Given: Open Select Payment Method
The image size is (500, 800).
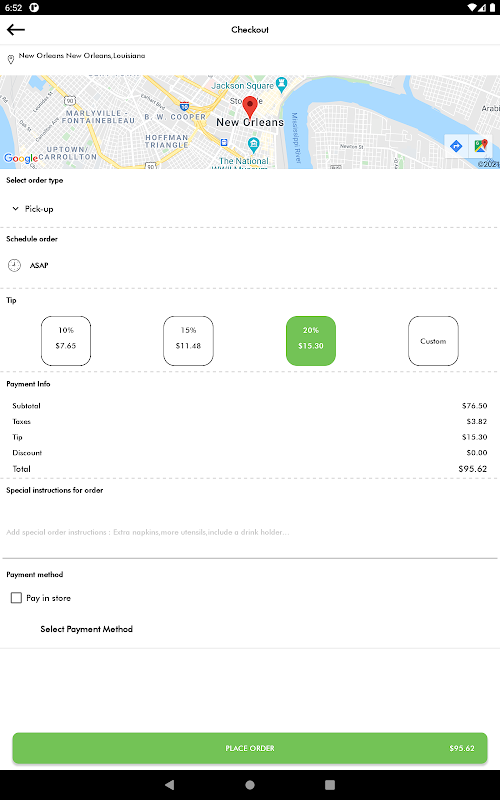Looking at the screenshot, I should (x=87, y=629).
